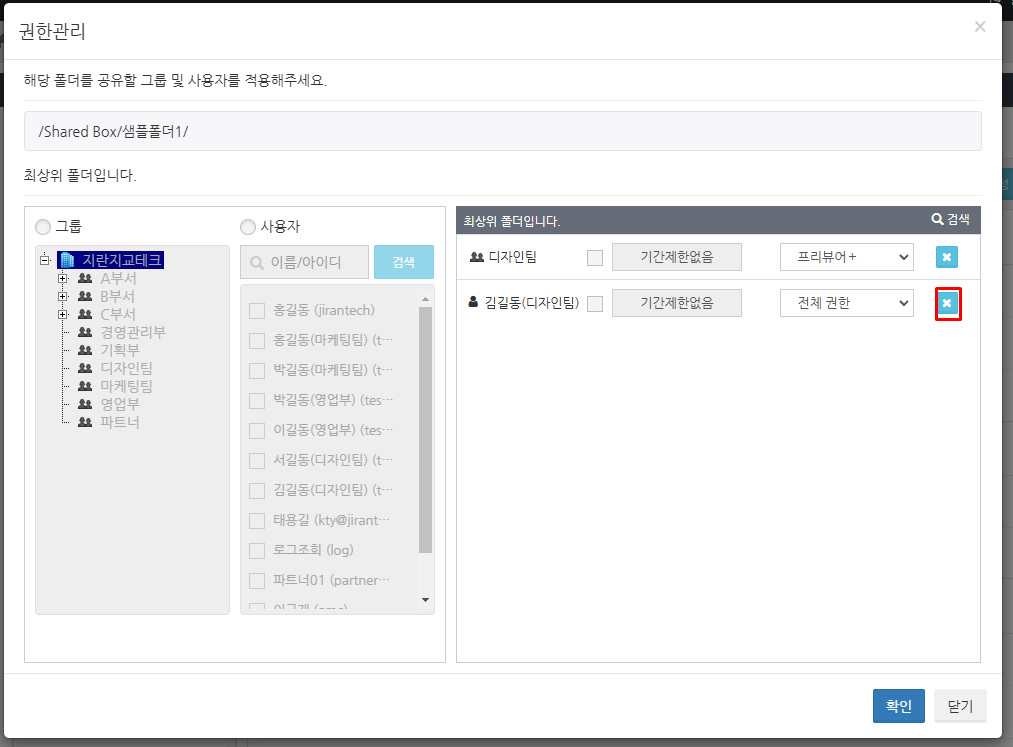This screenshot has width=1013, height=747.
Task: Select the 사용자 radio button
Action: click(248, 226)
